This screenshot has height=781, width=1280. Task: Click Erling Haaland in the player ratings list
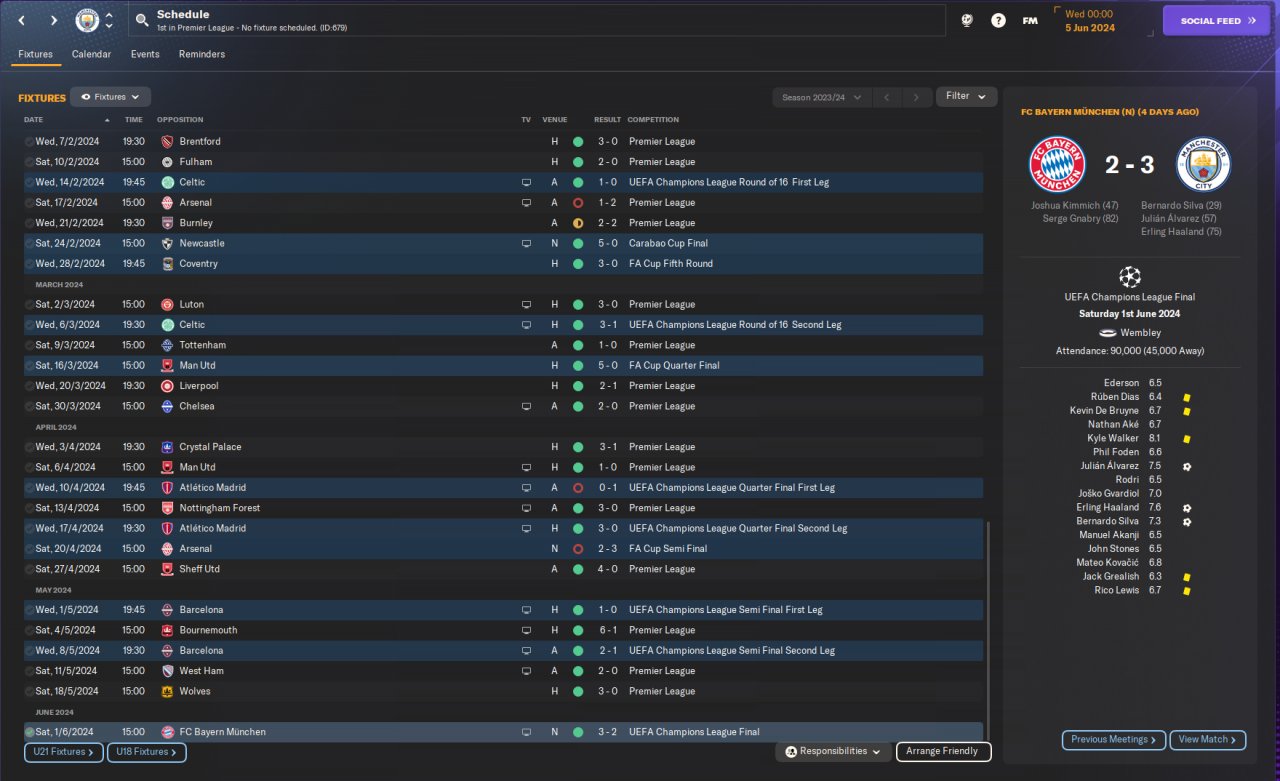1108,507
